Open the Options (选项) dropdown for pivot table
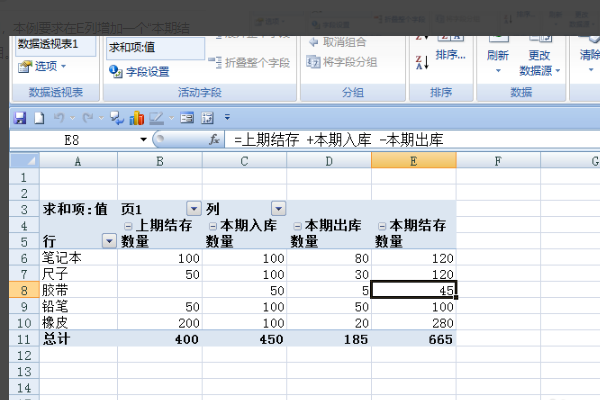The height and width of the screenshot is (400, 600). (x=43, y=66)
